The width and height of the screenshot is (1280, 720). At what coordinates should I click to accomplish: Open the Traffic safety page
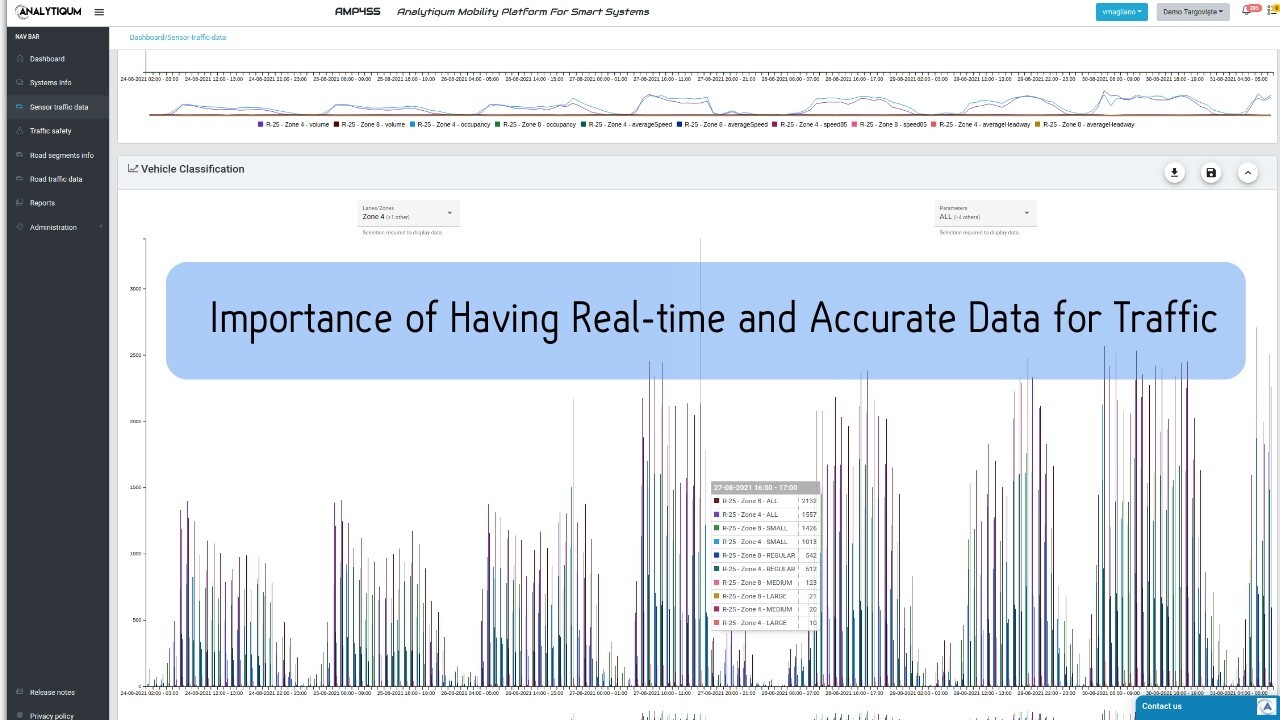tap(50, 130)
